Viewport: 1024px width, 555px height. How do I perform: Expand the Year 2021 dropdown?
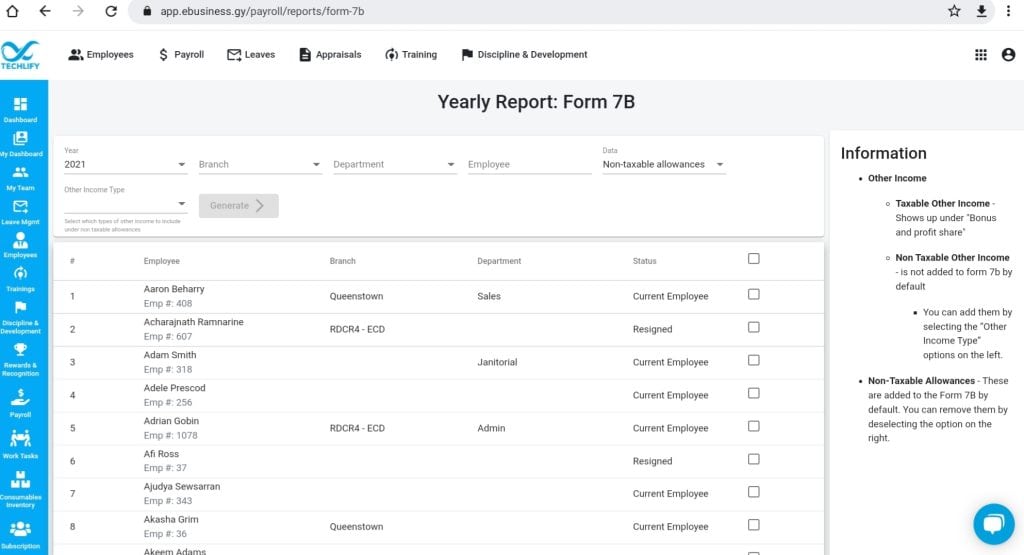point(125,165)
